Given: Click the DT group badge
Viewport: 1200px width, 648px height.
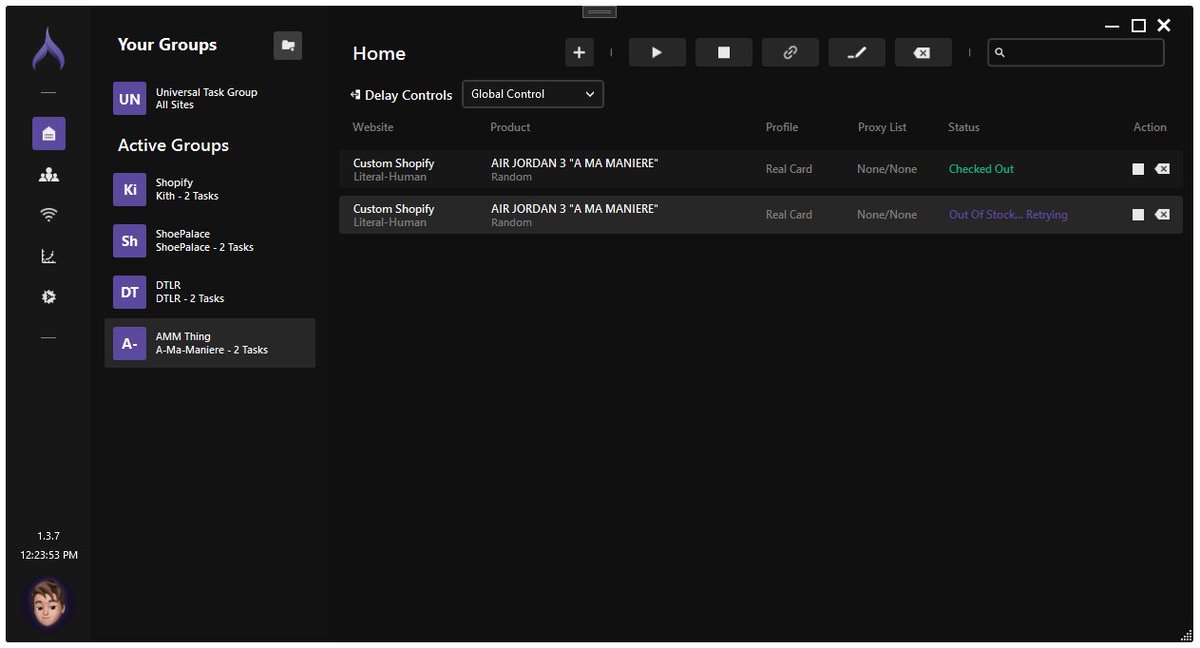Looking at the screenshot, I should (x=130, y=292).
